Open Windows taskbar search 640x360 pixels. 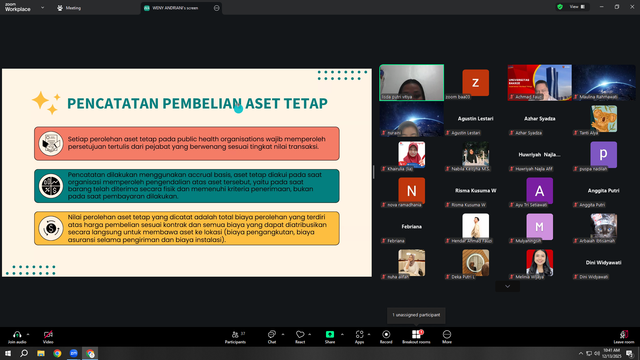24,353
